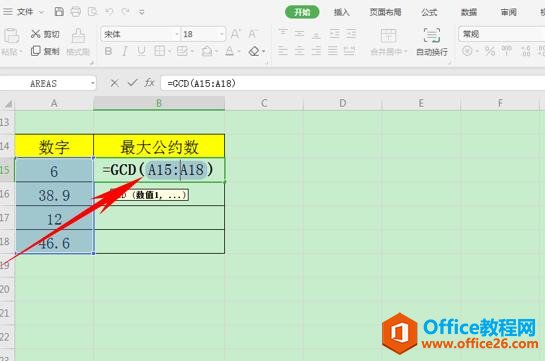Click the 剪切 cut button

[45, 34]
